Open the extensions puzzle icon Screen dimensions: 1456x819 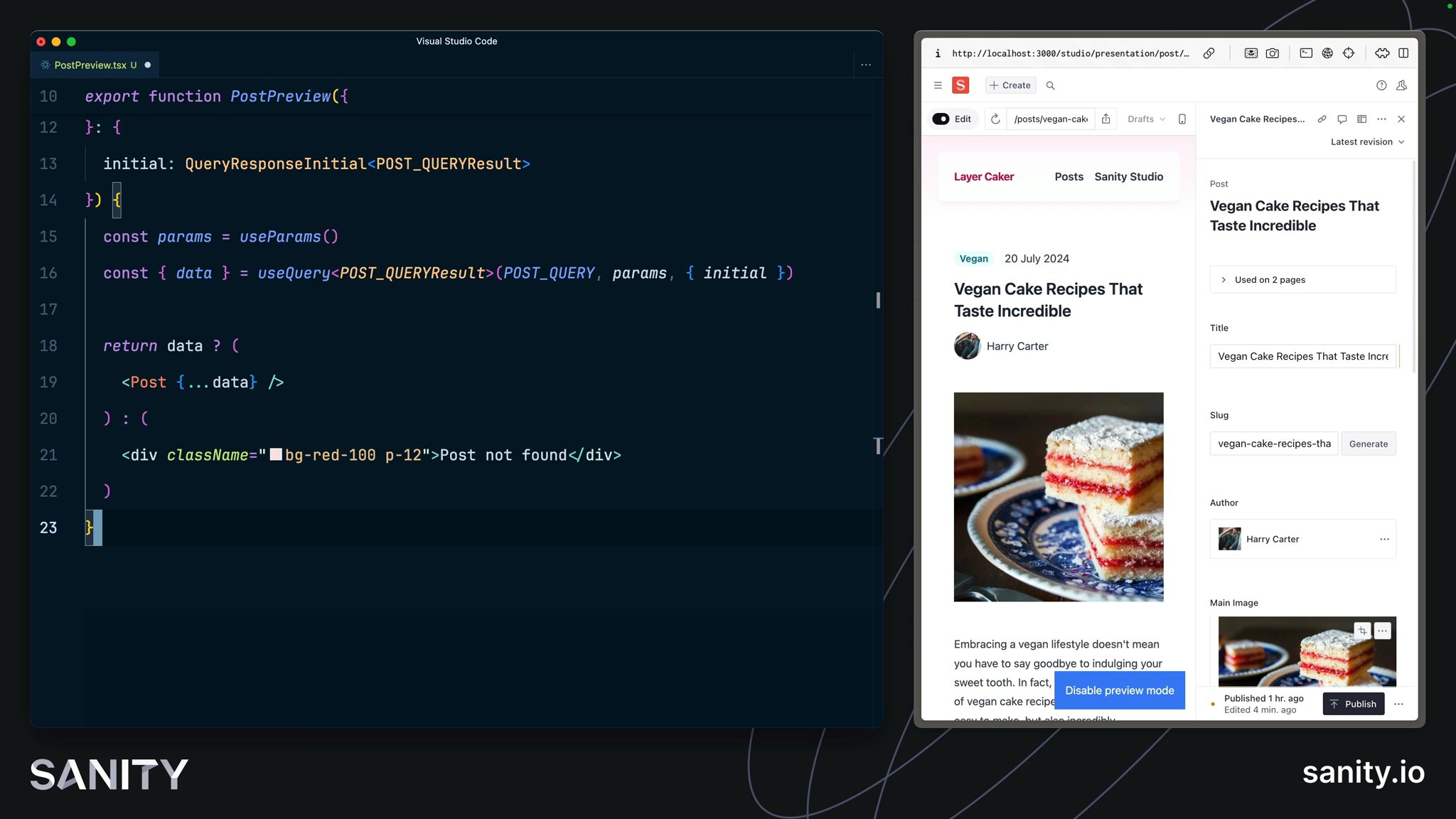pyautogui.click(x=1382, y=53)
